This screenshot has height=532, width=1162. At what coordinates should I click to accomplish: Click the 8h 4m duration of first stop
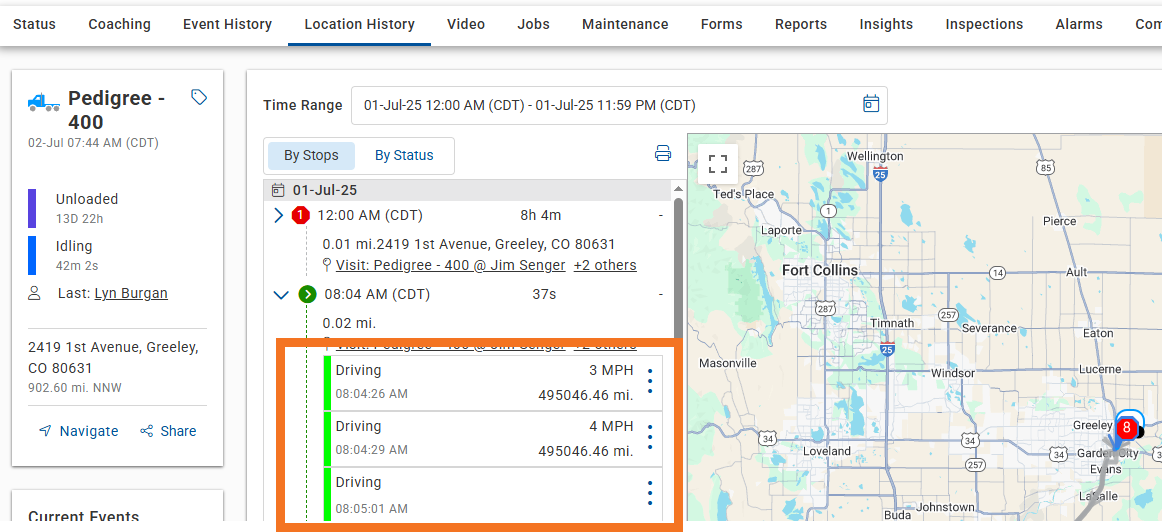click(x=540, y=216)
